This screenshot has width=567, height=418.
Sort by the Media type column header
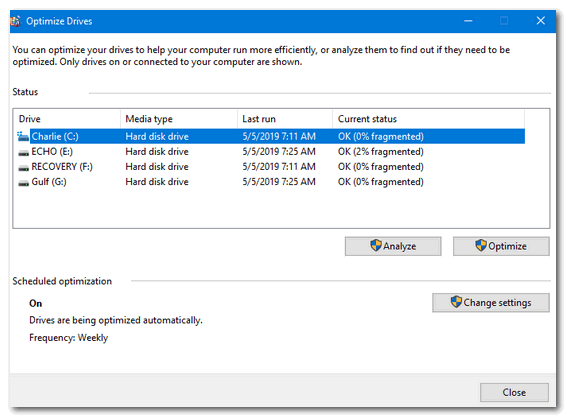[179, 119]
